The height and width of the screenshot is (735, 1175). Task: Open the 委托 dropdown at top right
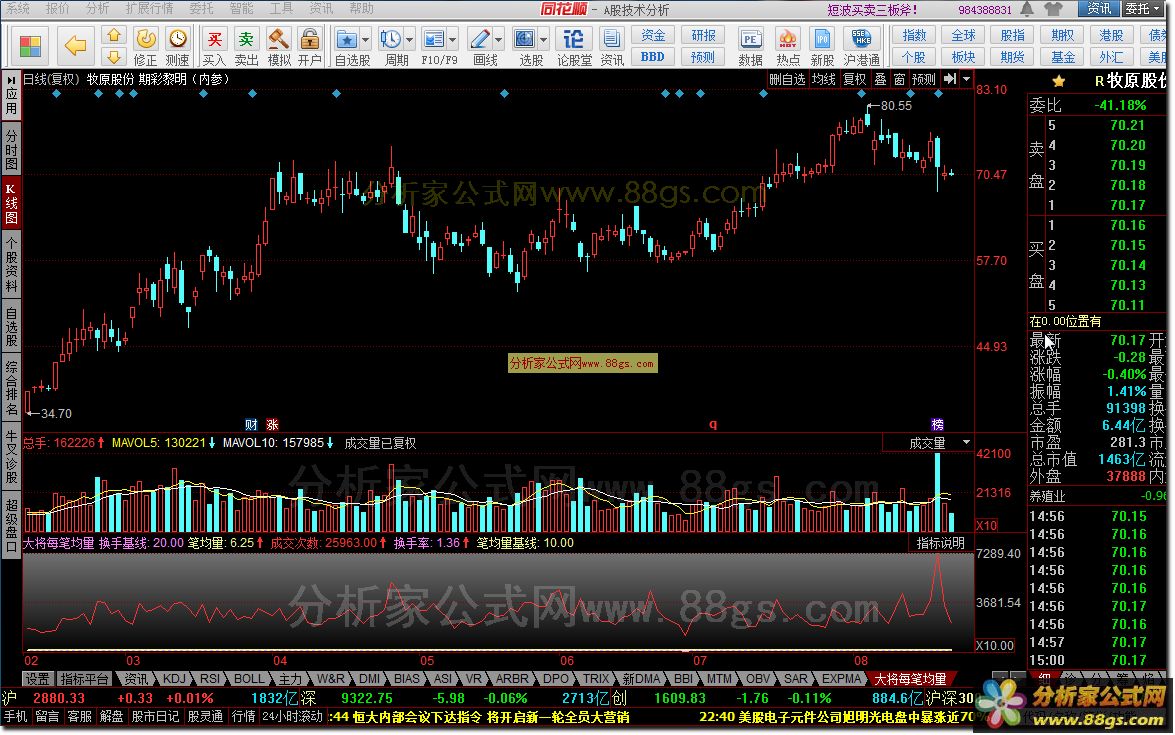[1143, 8]
